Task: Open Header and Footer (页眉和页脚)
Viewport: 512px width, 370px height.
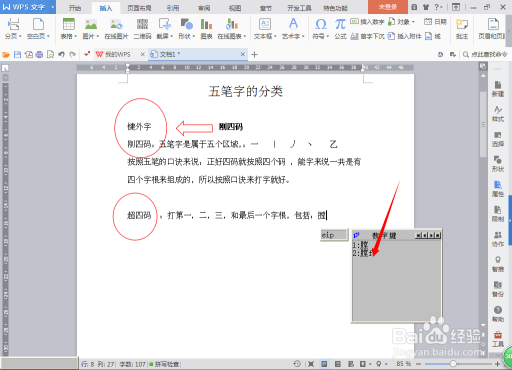Action: point(493,29)
